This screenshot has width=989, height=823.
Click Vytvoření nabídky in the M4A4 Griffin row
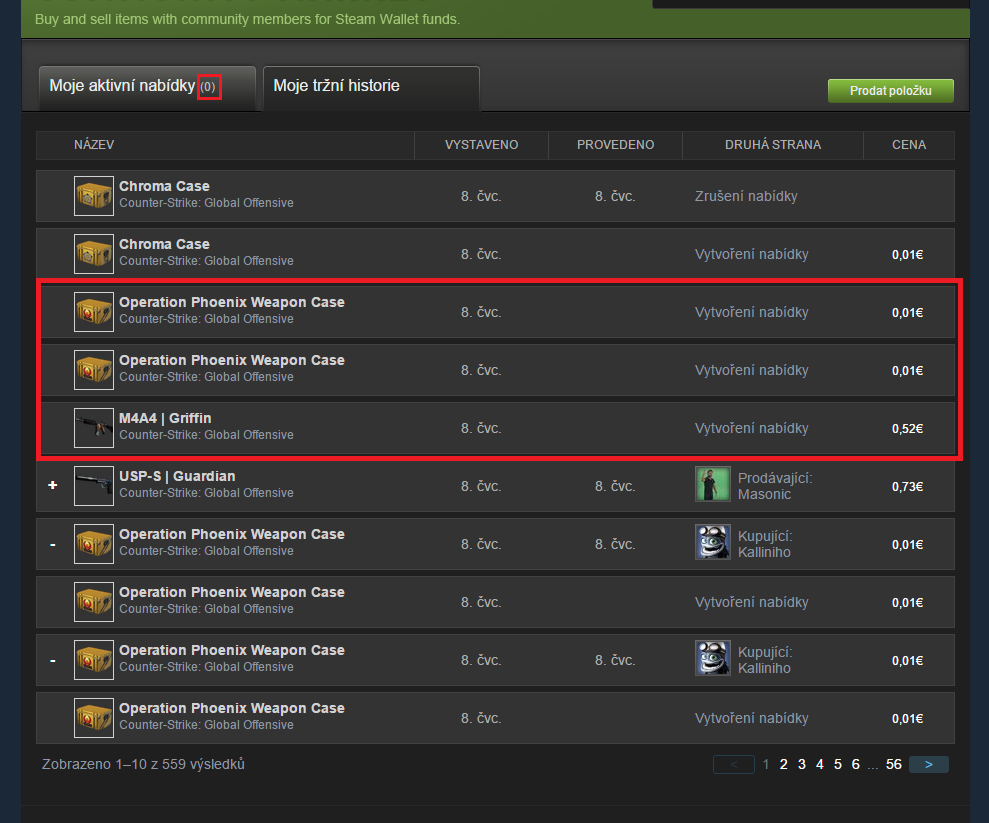(x=751, y=428)
